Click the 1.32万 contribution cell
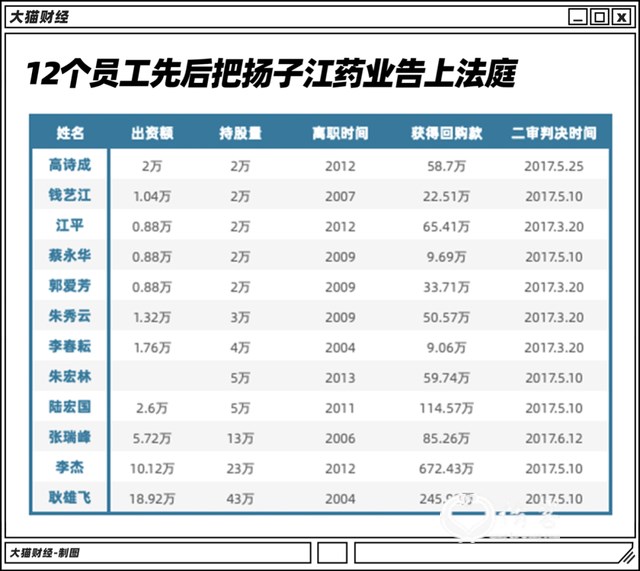640x571 pixels. pyautogui.click(x=152, y=318)
